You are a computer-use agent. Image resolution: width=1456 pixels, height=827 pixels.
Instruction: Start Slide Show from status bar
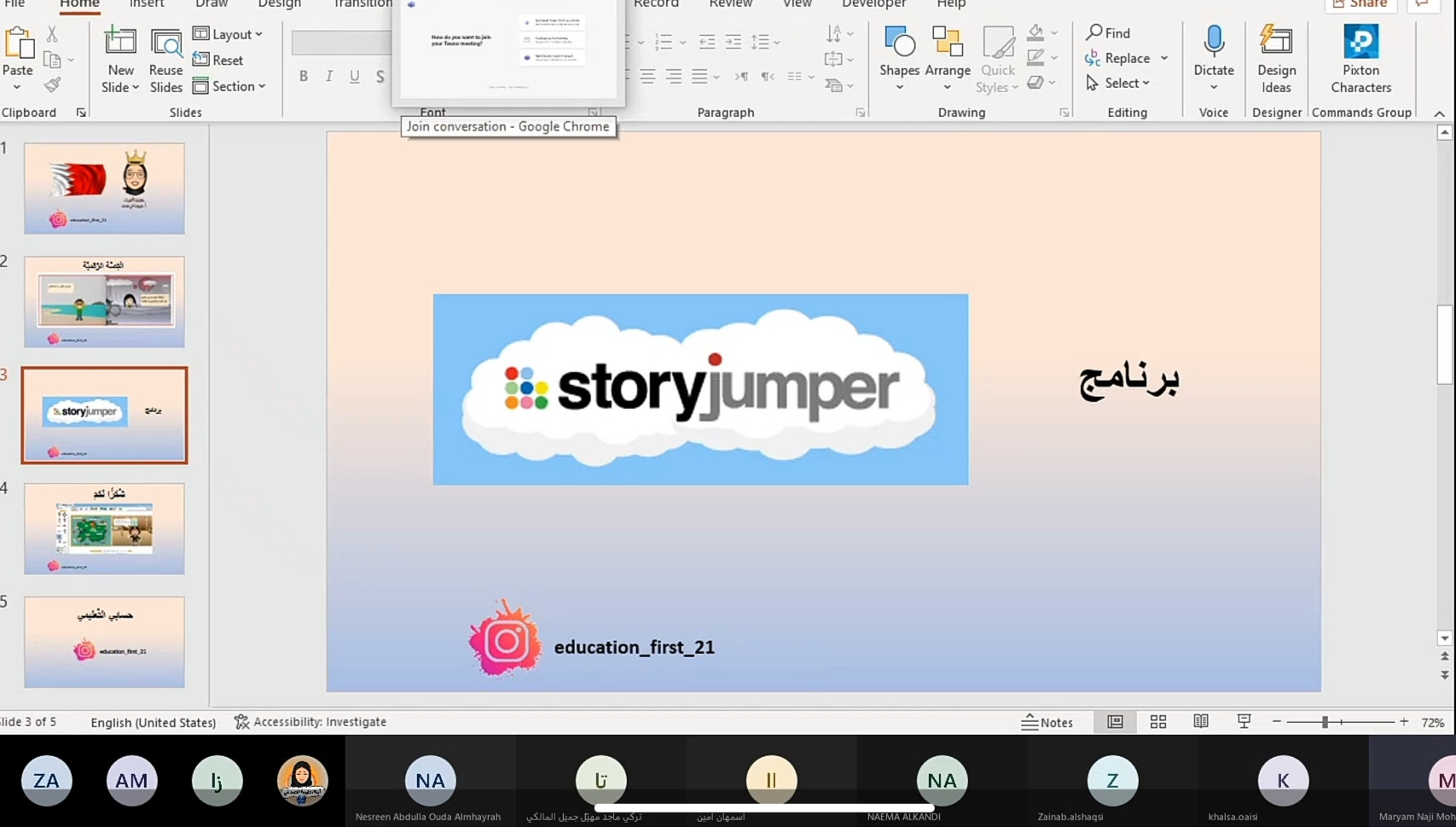1244,722
